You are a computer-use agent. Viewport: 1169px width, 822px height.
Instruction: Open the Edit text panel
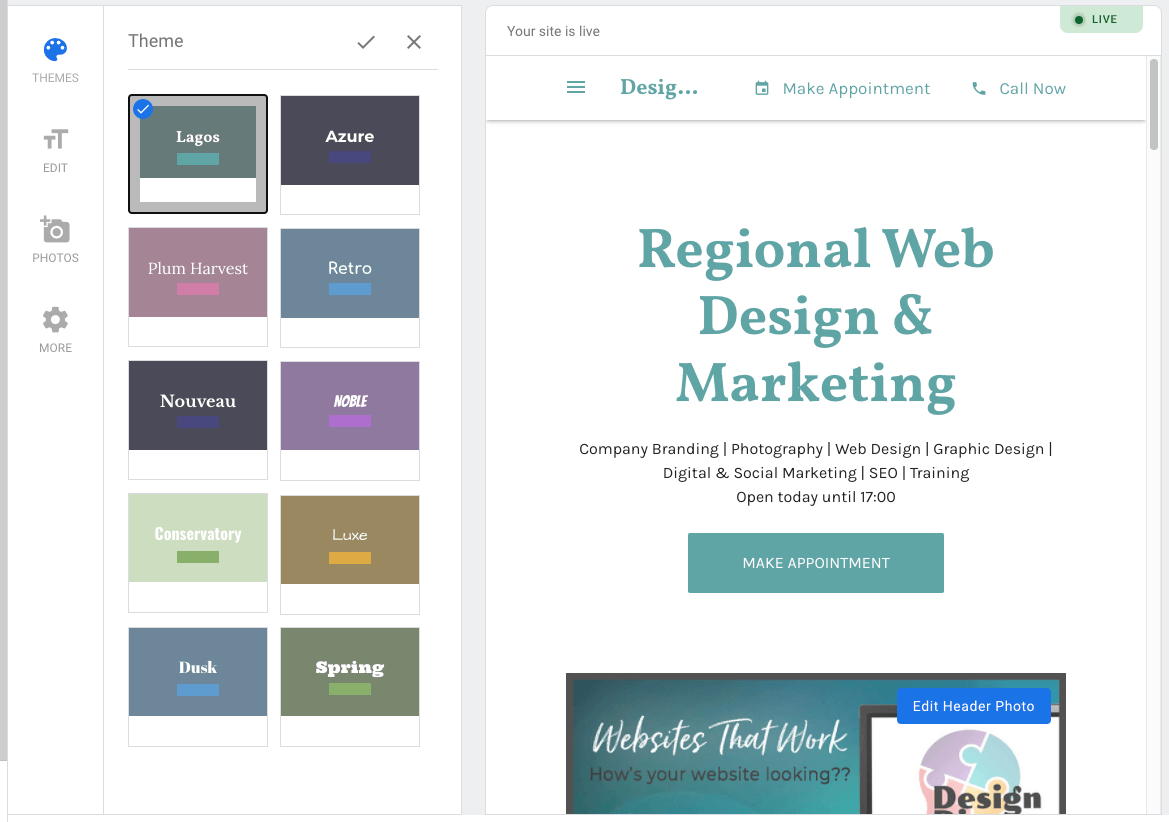pos(55,151)
